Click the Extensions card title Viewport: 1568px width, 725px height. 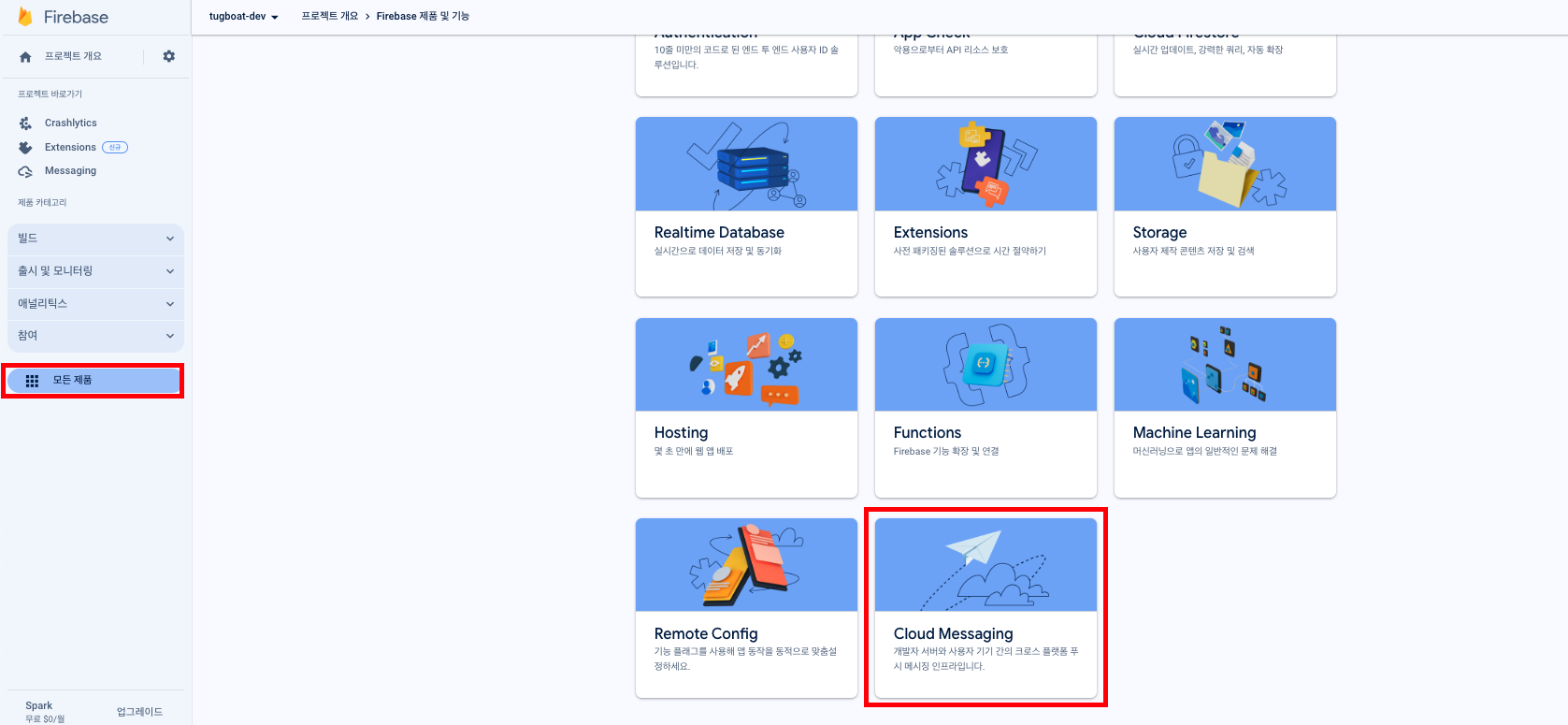pyautogui.click(x=930, y=232)
